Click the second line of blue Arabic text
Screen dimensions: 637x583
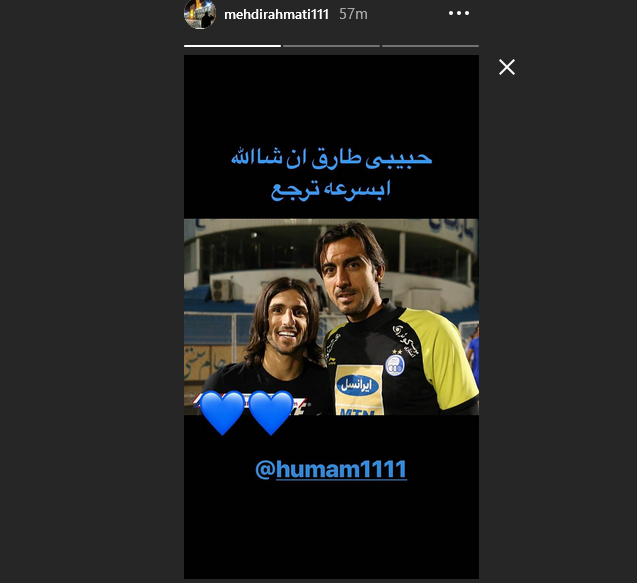(330, 190)
